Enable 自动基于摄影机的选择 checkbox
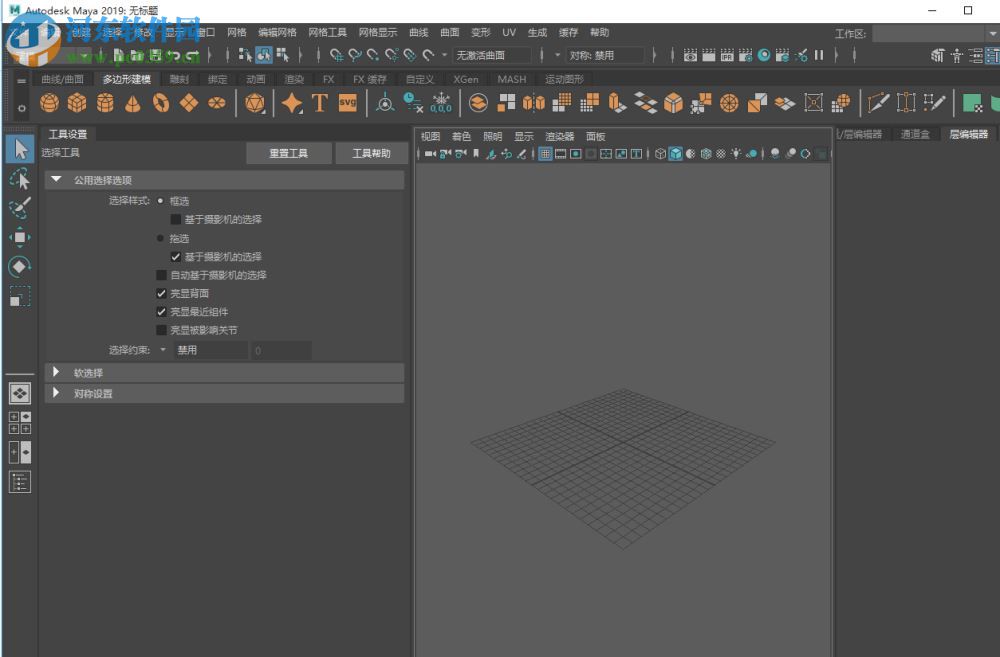 pyautogui.click(x=162, y=275)
